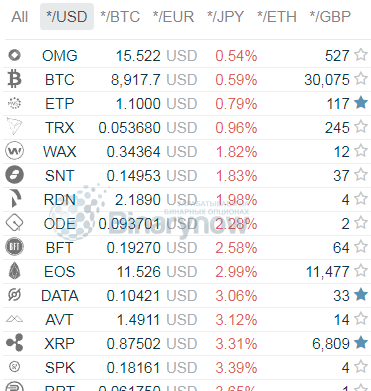This screenshot has height=391, width=371.
Task: Click the OMG coin icon
Action: 14,55
